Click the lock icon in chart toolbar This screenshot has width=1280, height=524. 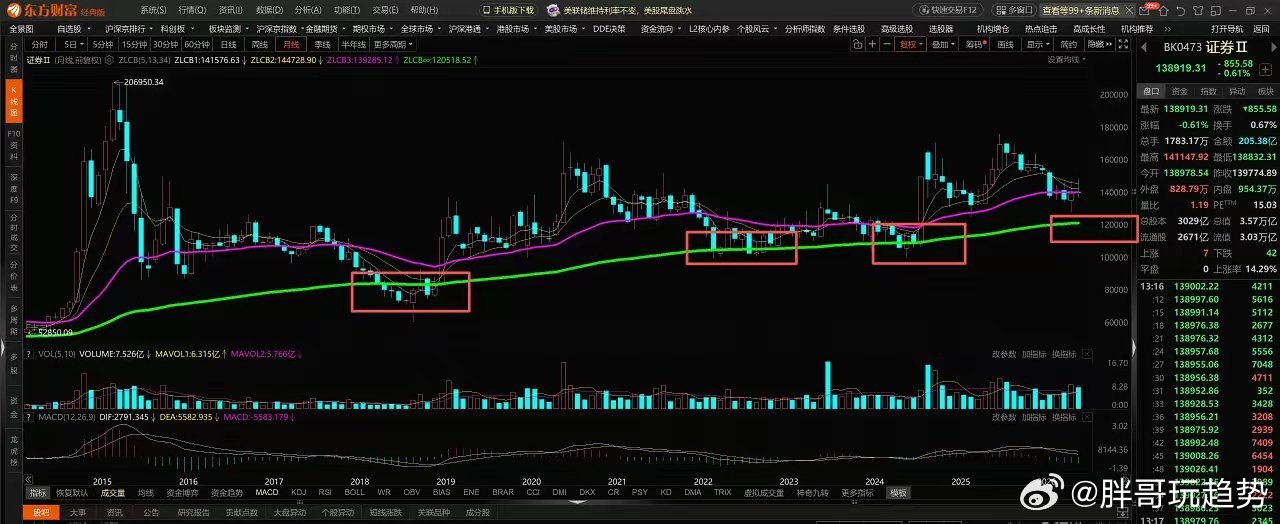click(858, 45)
